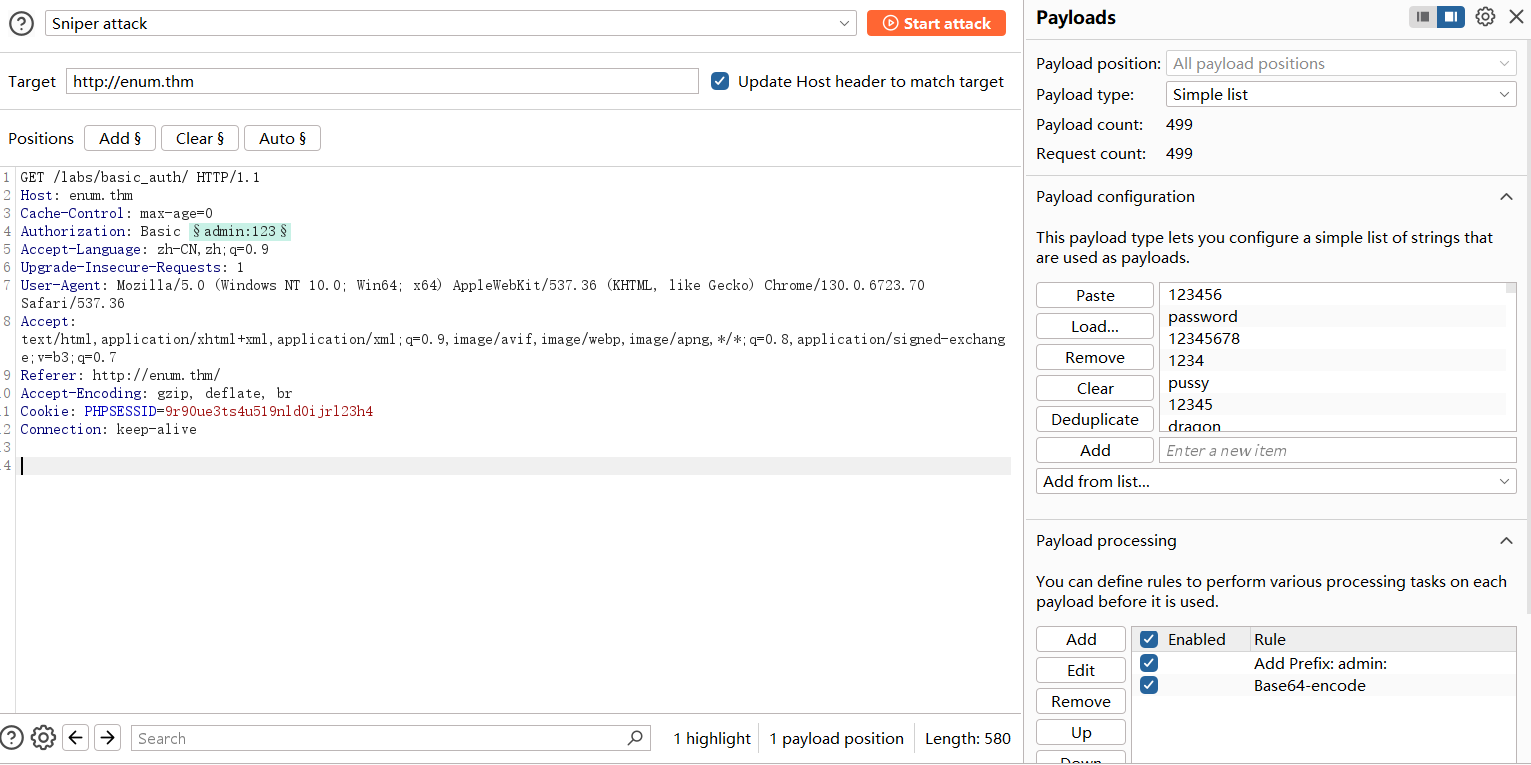Switch to the right layout icon in the Payloads header
This screenshot has width=1531, height=765.
click(1451, 17)
